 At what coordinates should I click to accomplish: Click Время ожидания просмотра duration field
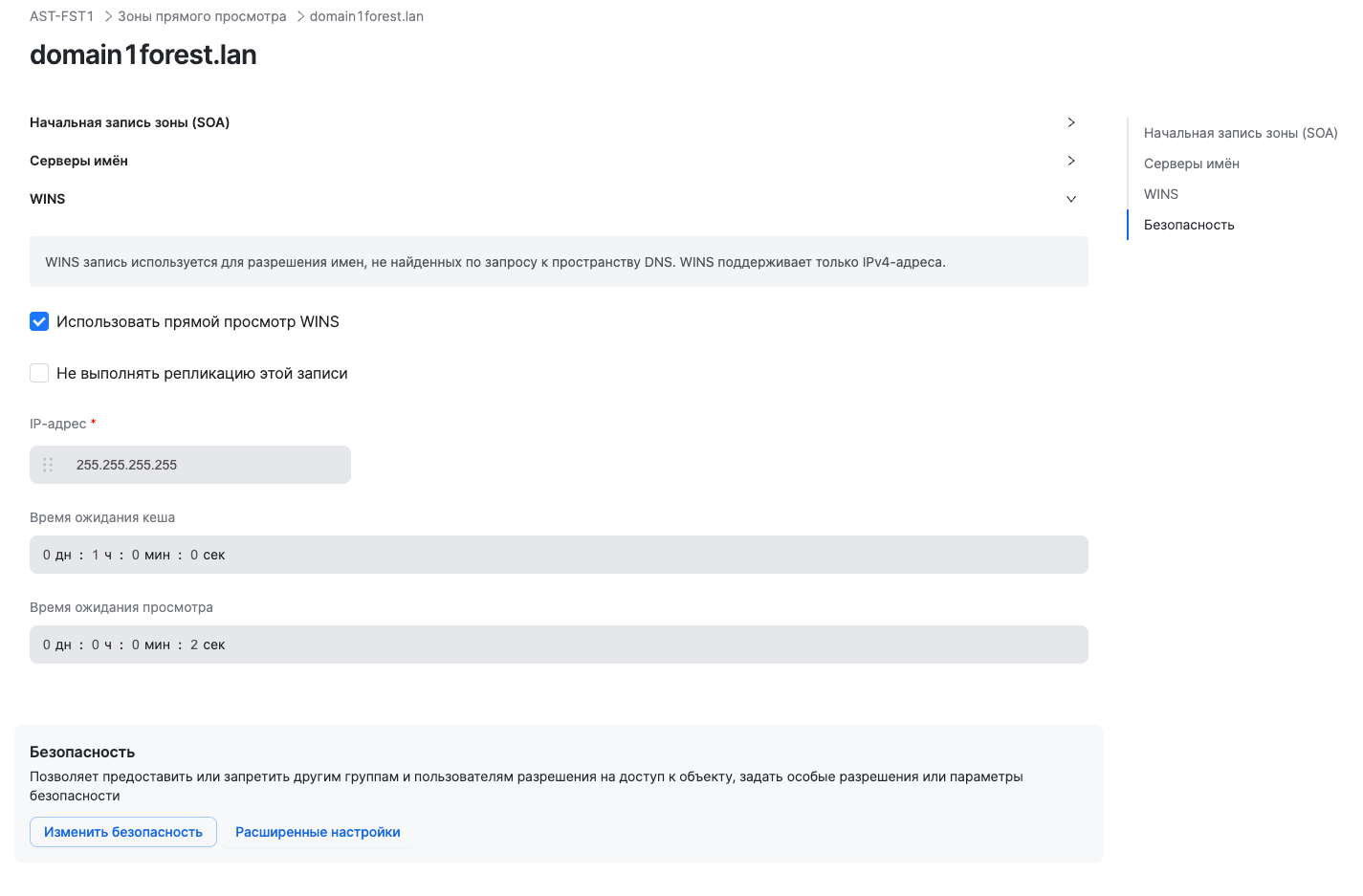pyautogui.click(x=559, y=645)
